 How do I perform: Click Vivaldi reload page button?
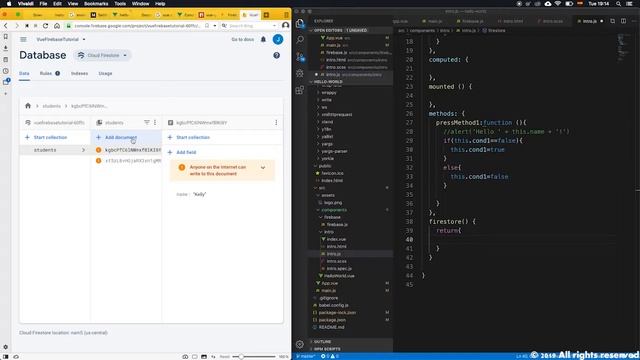(x=45, y=26)
